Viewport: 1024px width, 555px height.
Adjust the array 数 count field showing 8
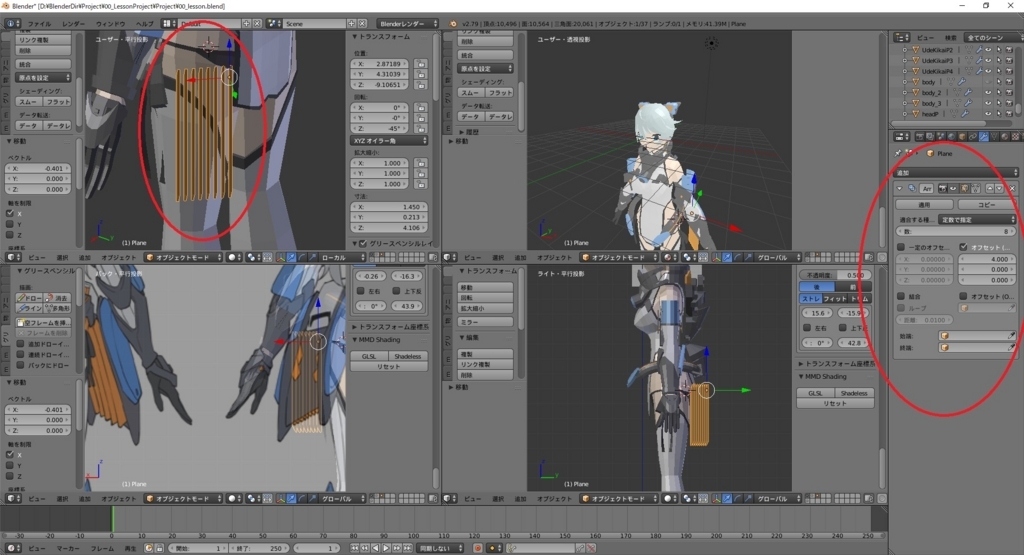(x=956, y=231)
